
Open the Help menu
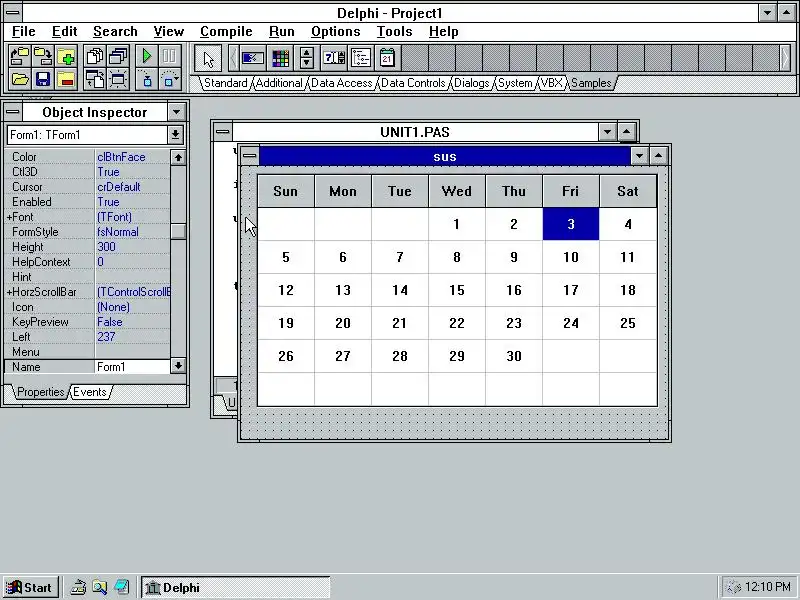point(443,32)
